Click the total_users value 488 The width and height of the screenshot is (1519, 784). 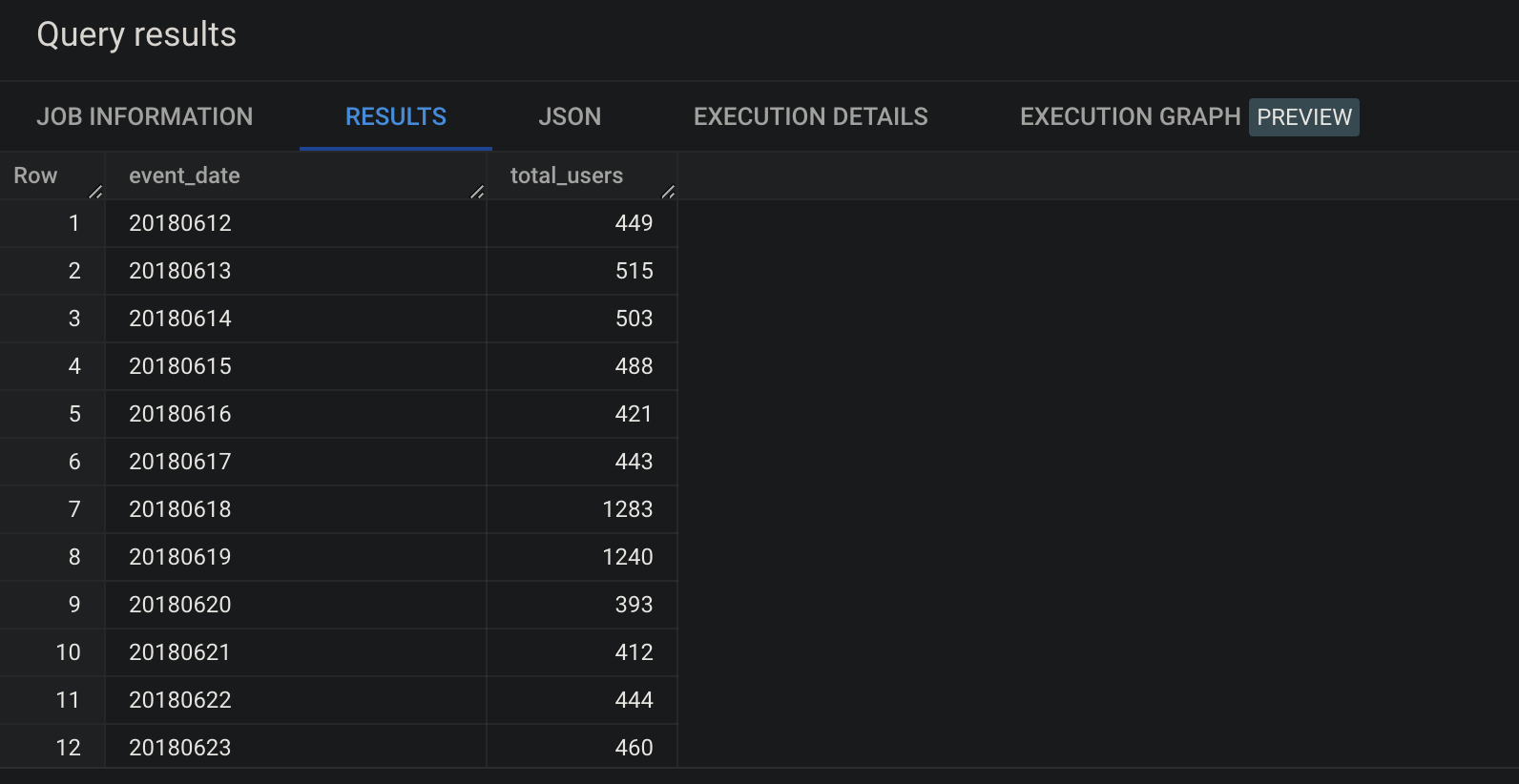pos(634,366)
